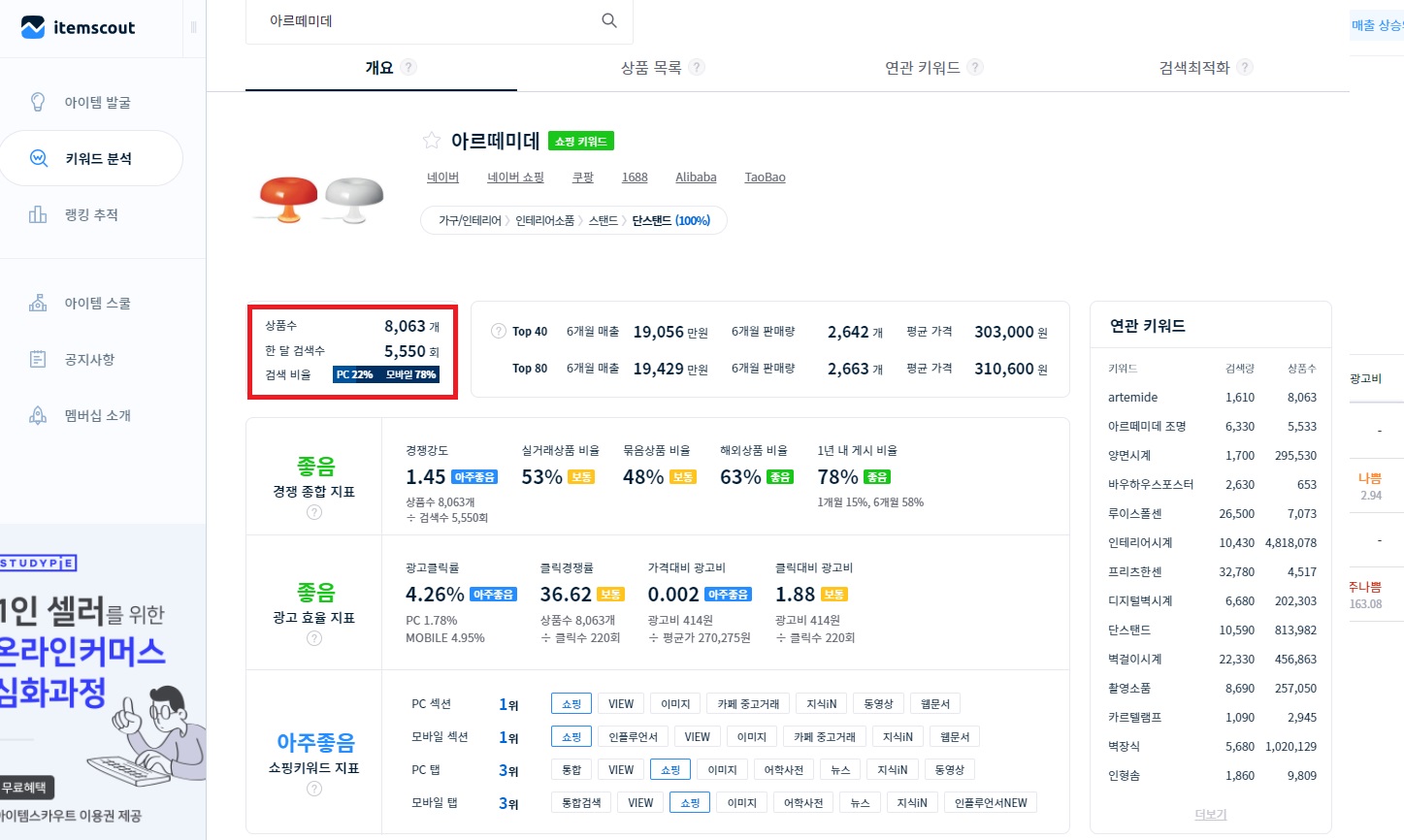The image size is (1404, 840).
Task: Open the 쿠팡 link
Action: tap(582, 178)
